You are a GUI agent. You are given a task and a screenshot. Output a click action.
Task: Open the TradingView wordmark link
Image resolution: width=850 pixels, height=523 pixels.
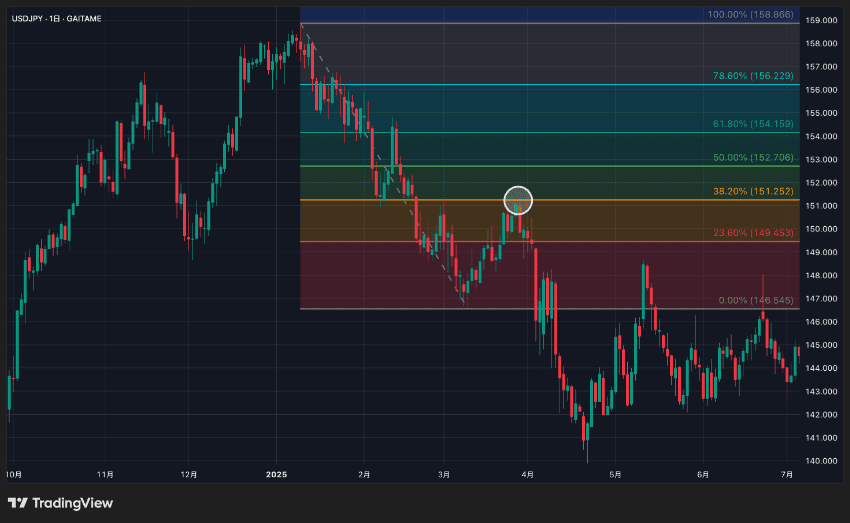(x=72, y=503)
